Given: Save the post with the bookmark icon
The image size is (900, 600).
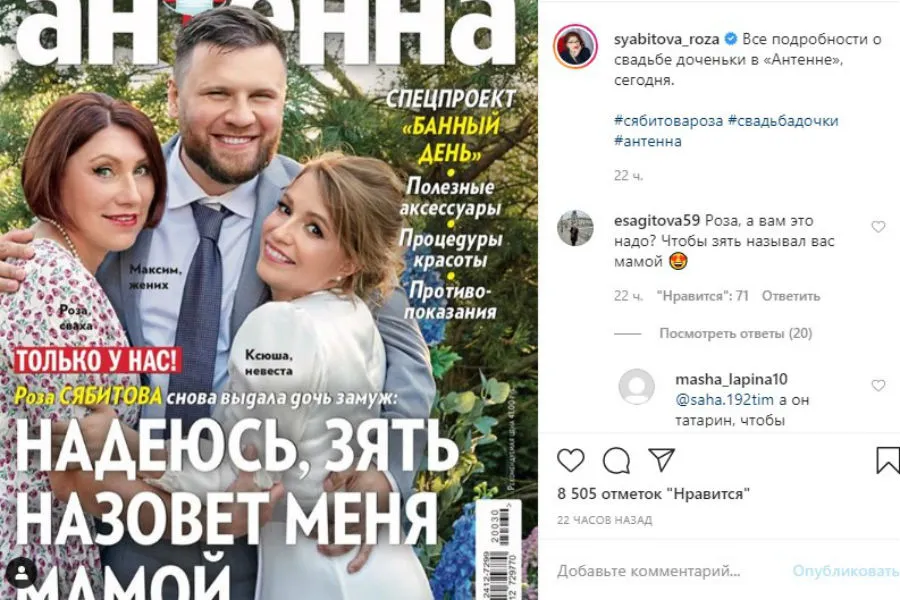Looking at the screenshot, I should click(887, 460).
